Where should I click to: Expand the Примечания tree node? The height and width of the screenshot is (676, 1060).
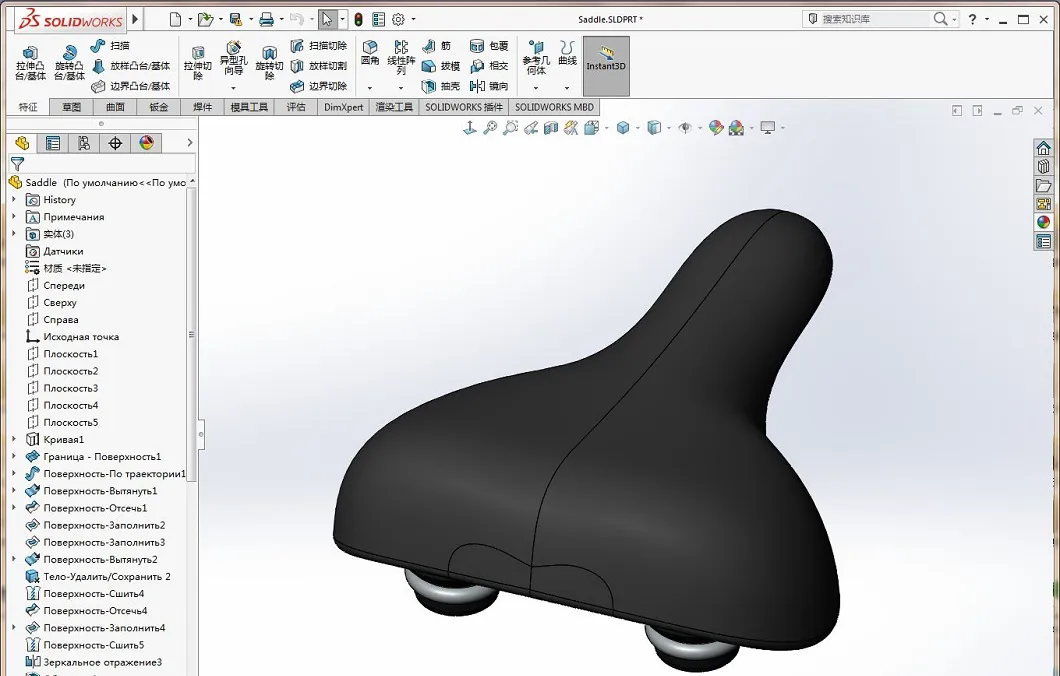pyautogui.click(x=14, y=216)
